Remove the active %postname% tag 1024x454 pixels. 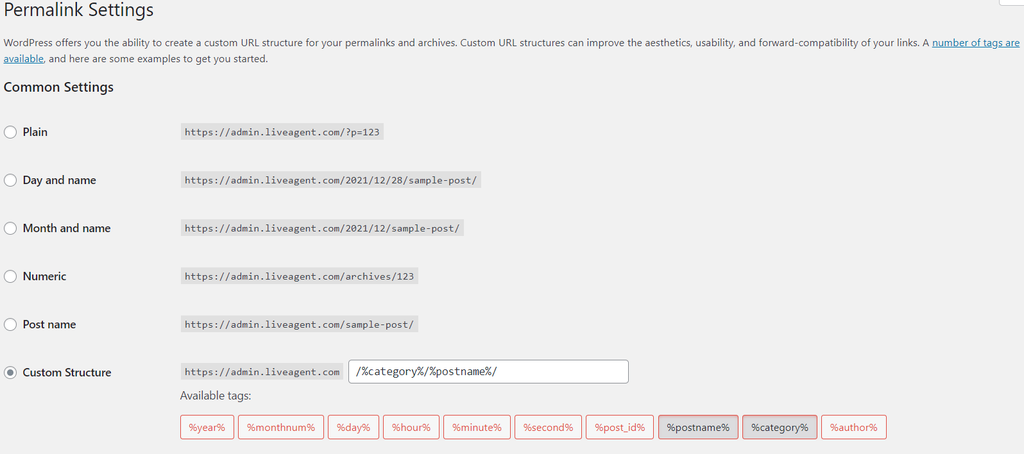coord(698,427)
